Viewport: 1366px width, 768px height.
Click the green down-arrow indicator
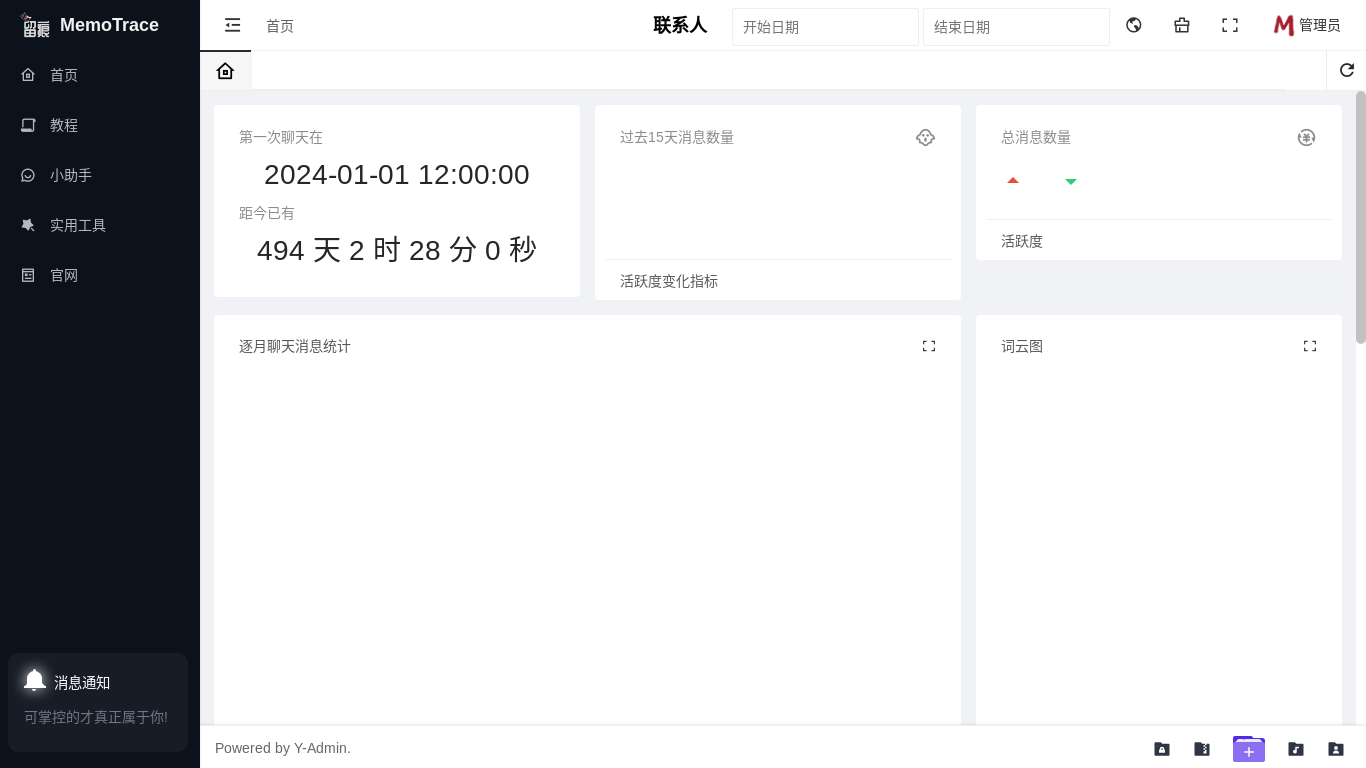point(1071,182)
